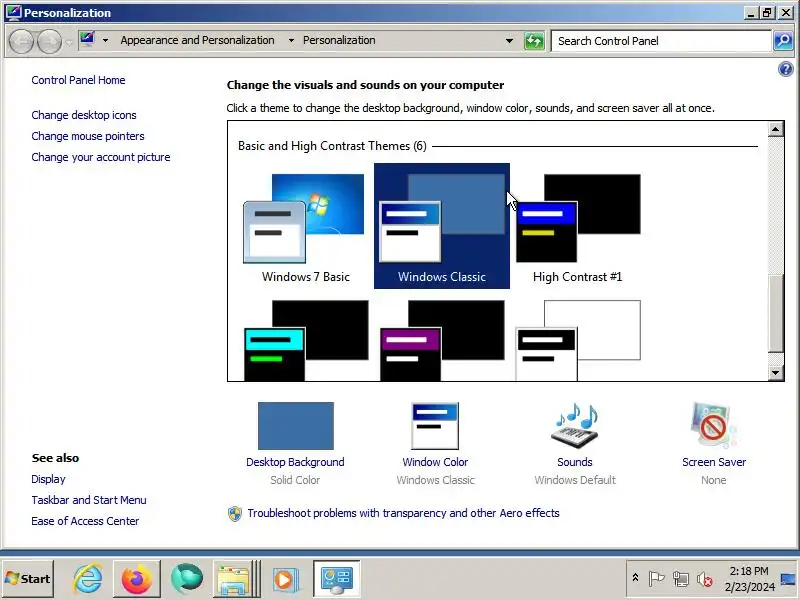Click the network tray icon

681,579
